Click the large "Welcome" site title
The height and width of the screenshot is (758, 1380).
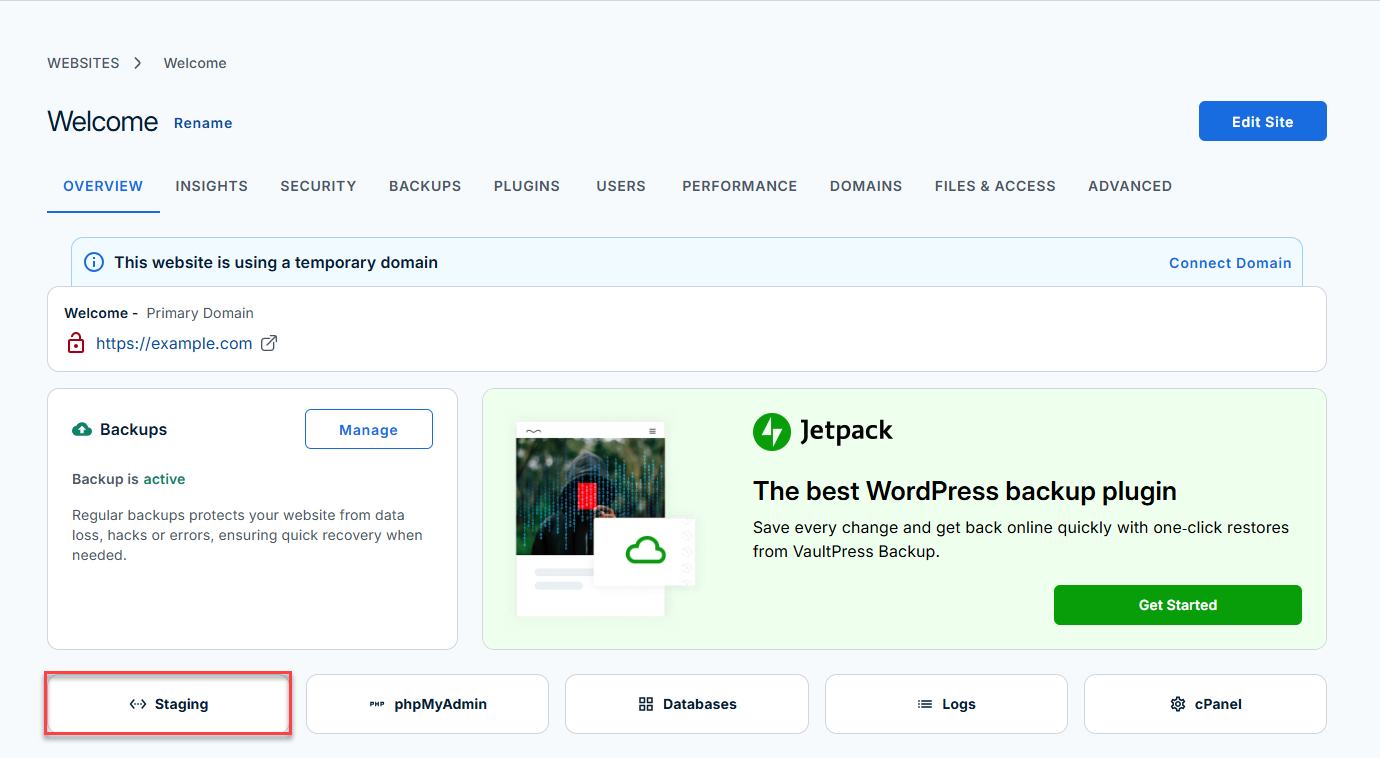coord(103,122)
